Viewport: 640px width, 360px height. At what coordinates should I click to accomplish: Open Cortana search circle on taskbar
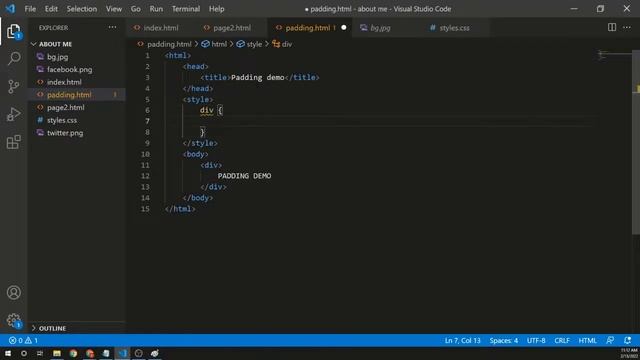click(24, 353)
